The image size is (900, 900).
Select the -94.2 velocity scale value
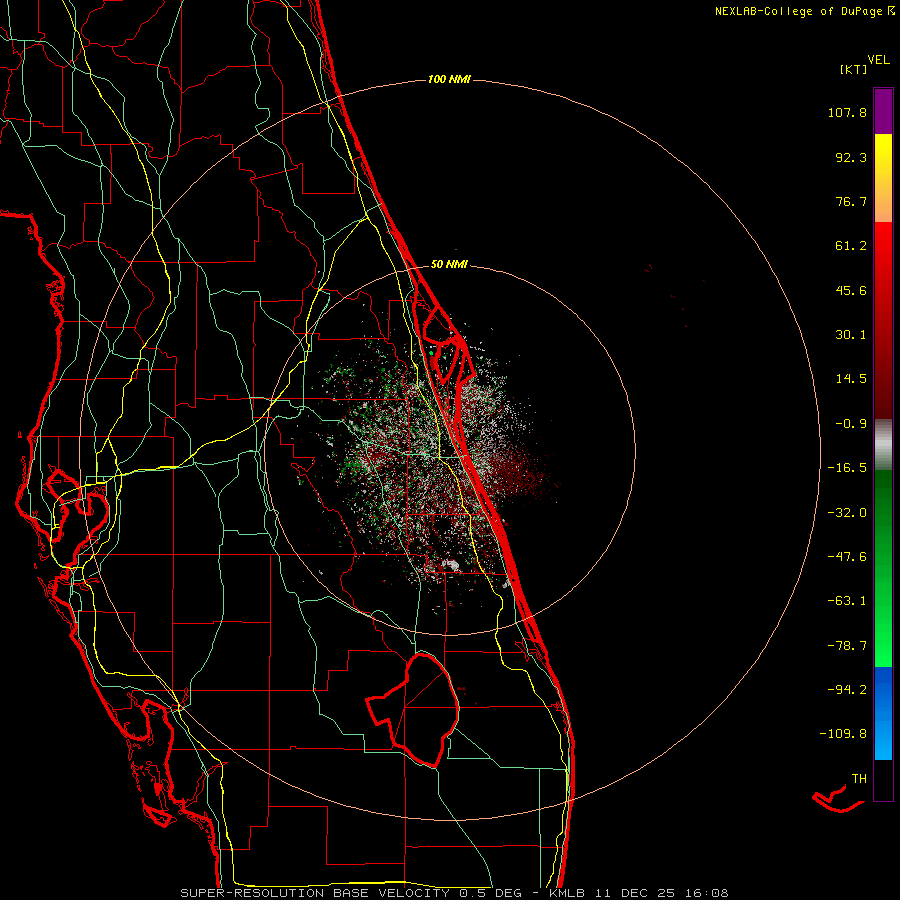tap(847, 690)
